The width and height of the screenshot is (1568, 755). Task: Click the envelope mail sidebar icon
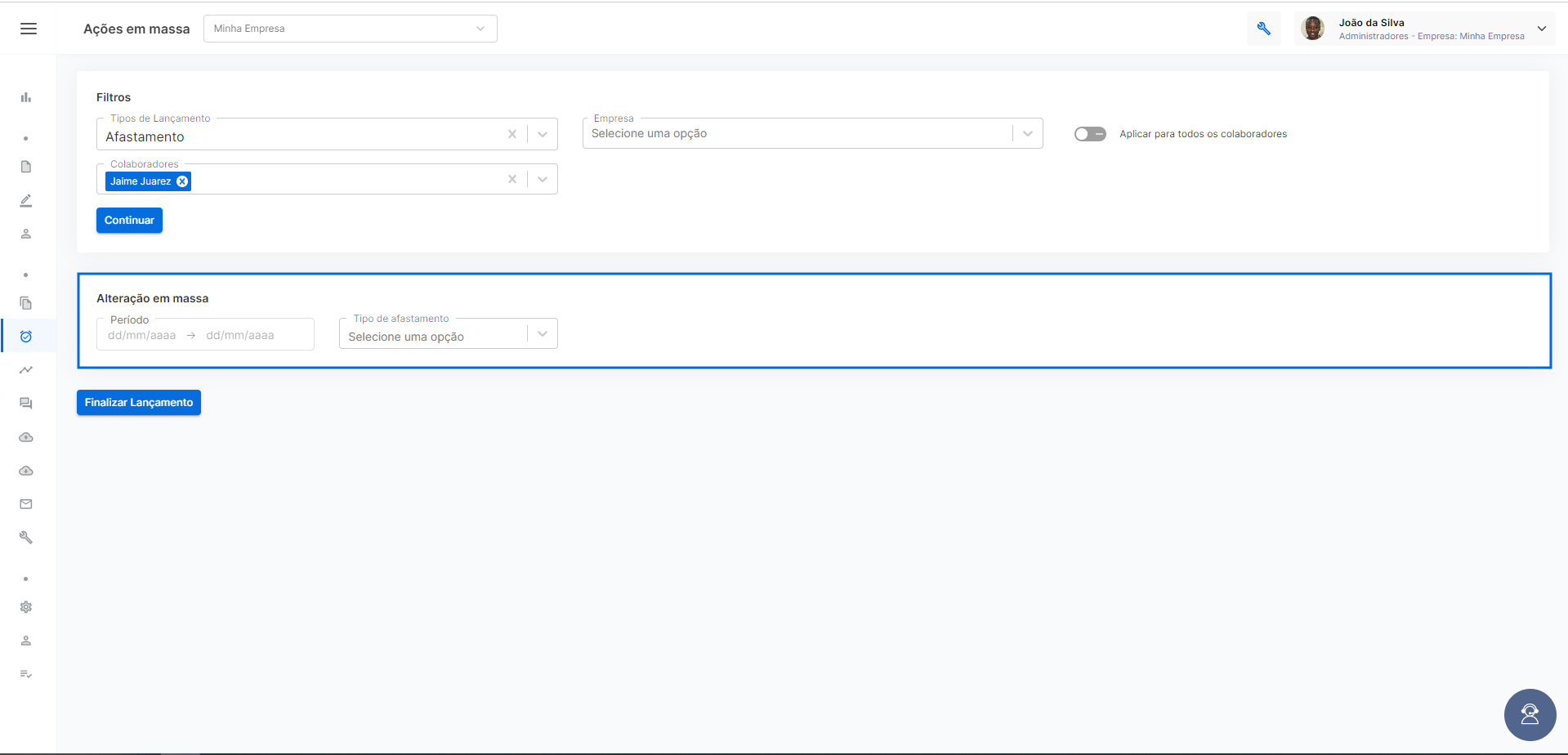(x=26, y=504)
